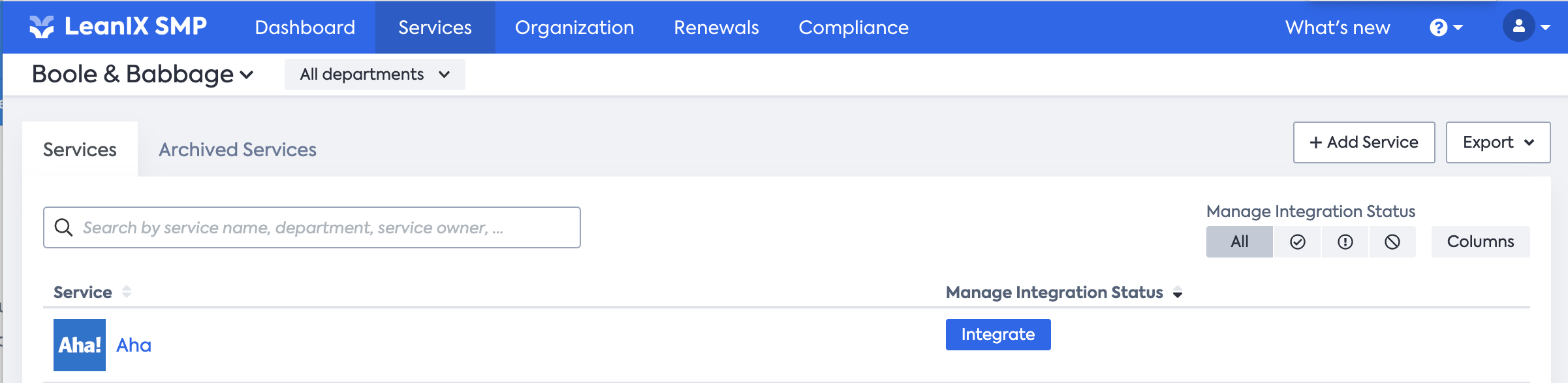
Task: Click the Add Service button
Action: (x=1364, y=142)
